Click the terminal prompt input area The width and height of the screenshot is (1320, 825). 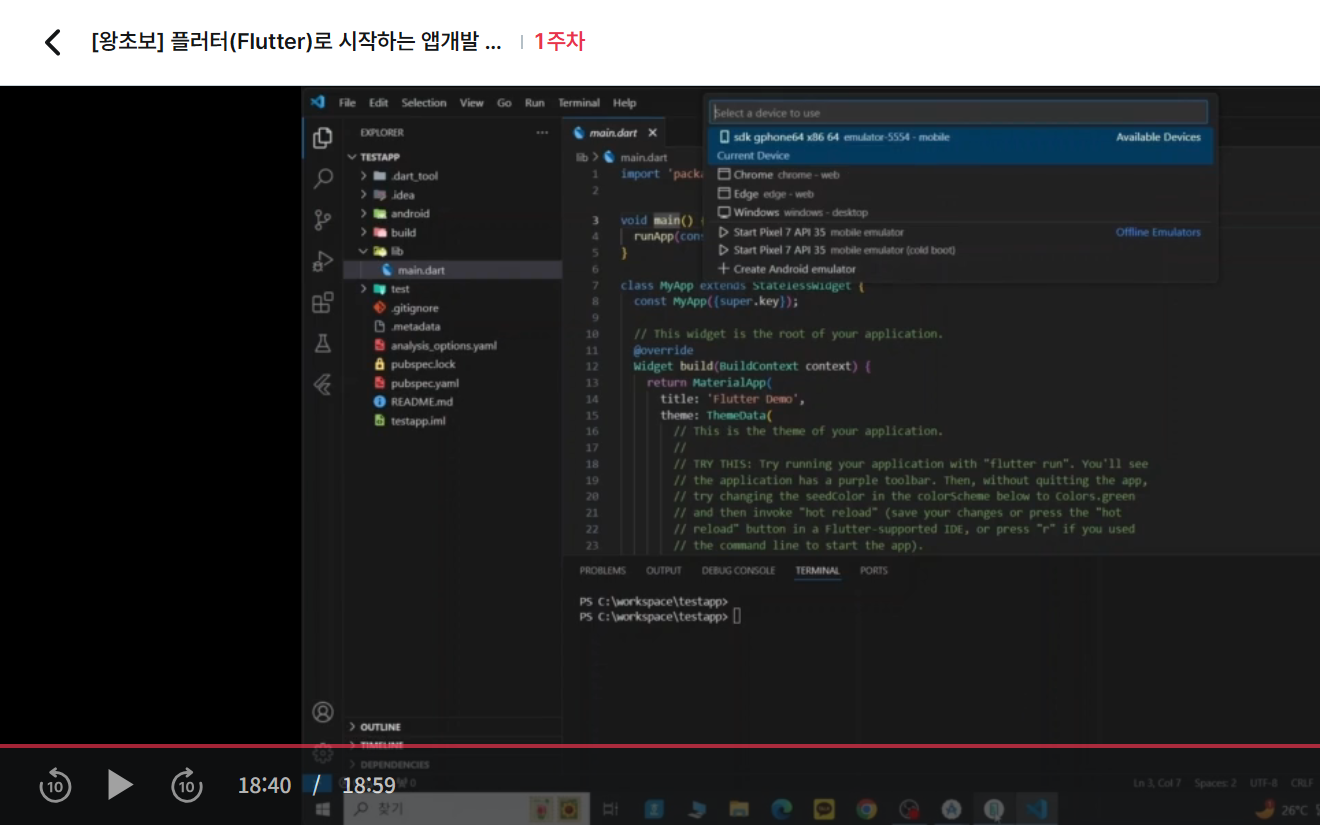[x=738, y=617]
